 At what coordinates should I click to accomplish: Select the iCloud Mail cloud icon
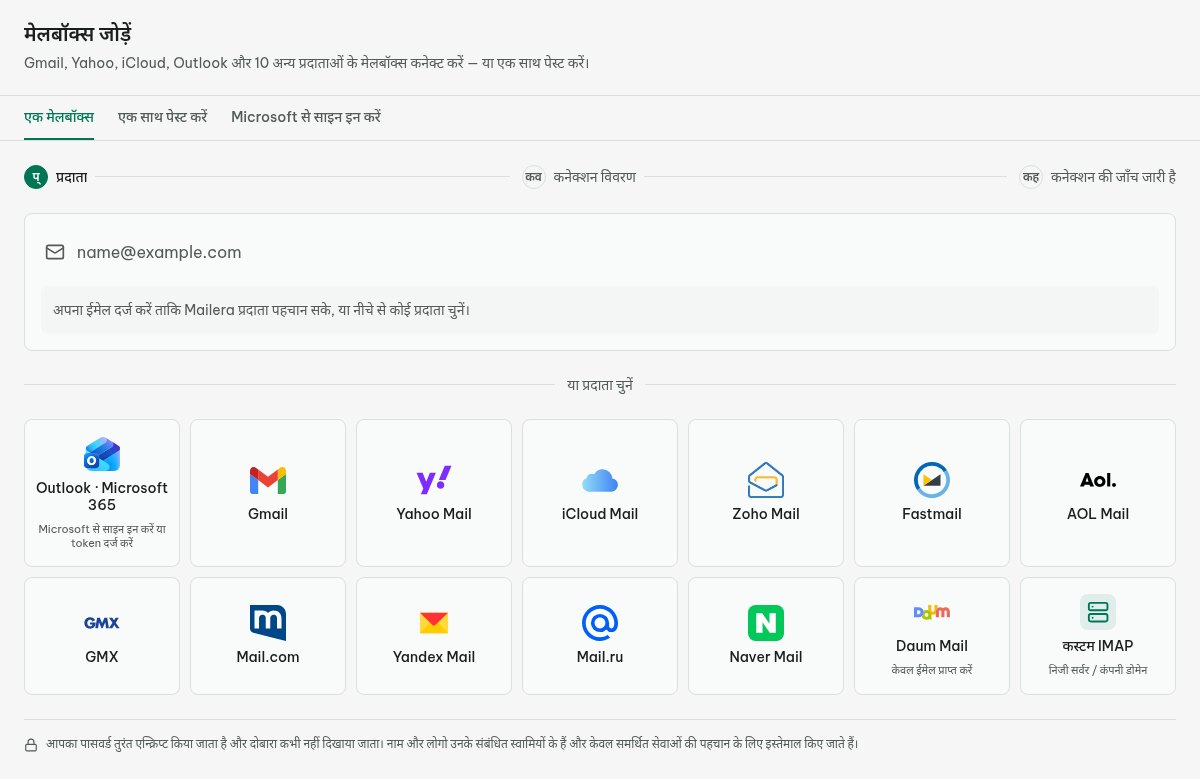(600, 480)
